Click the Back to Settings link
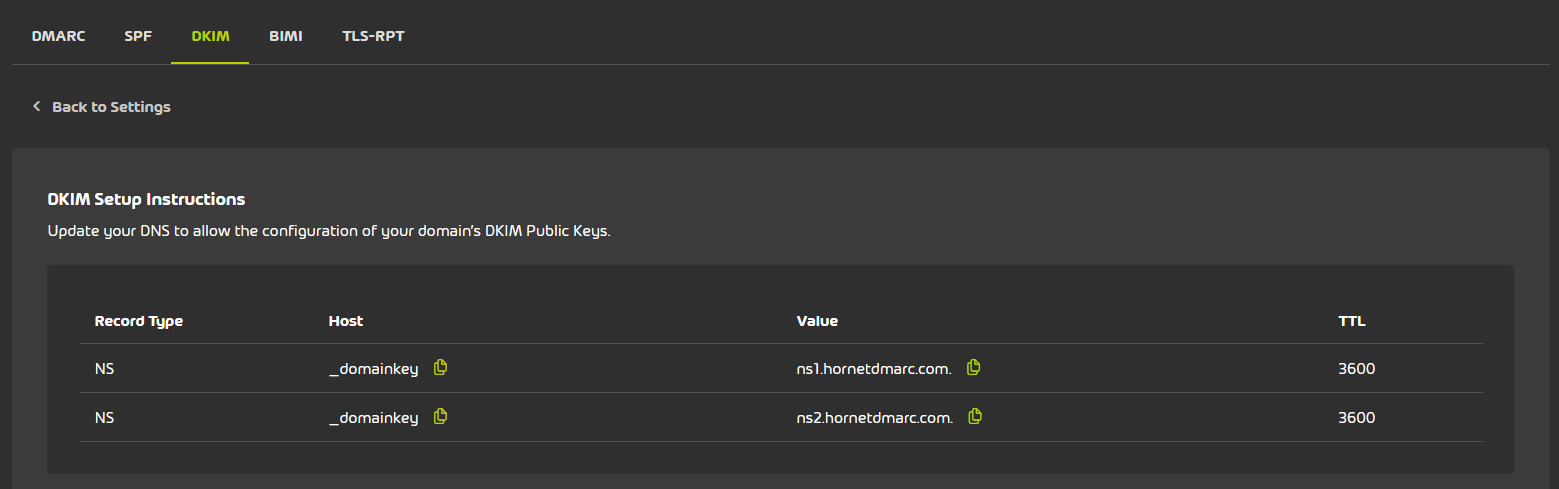 [x=111, y=107]
